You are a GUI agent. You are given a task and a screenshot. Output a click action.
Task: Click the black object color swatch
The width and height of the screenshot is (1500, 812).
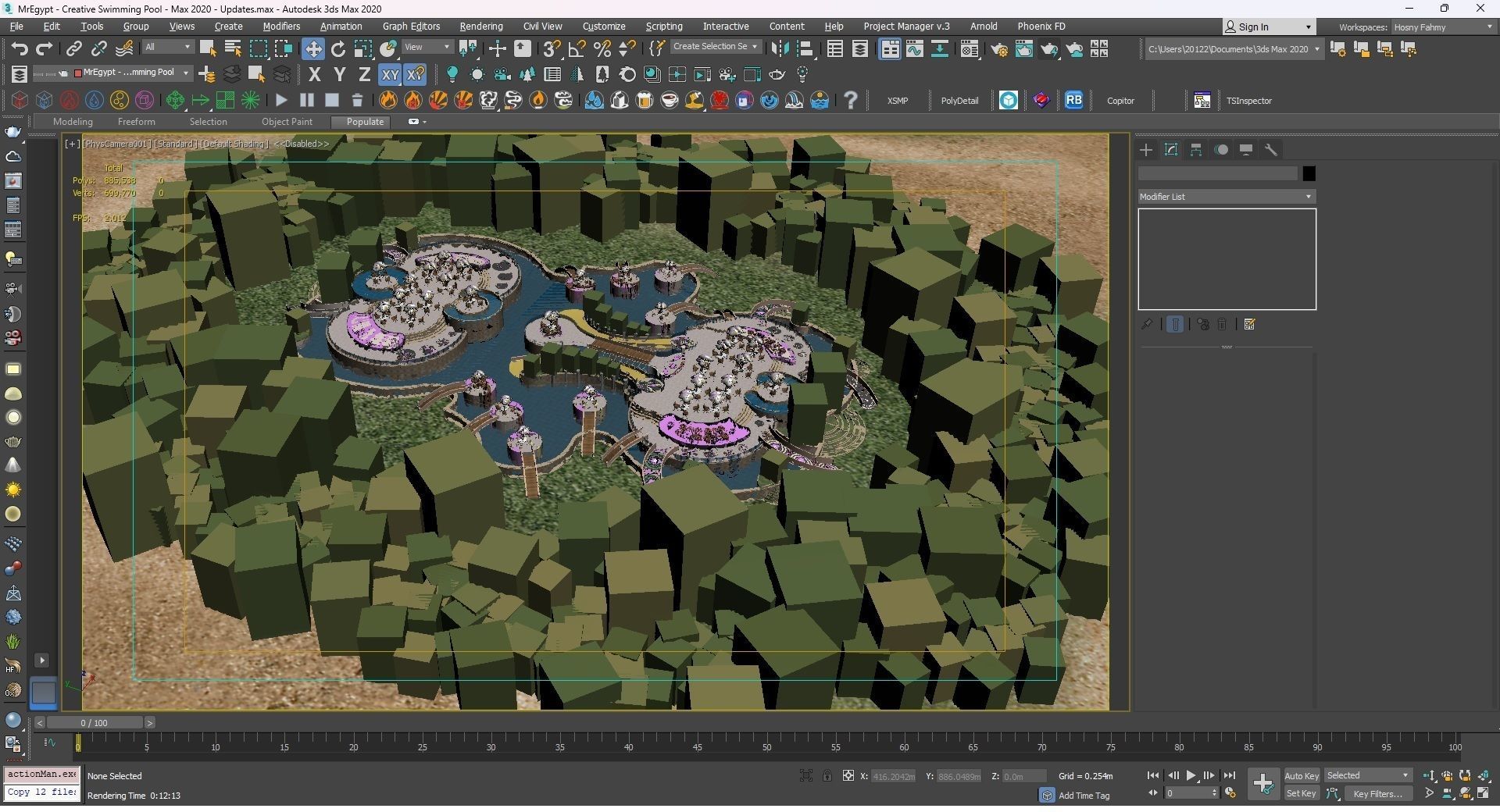[x=1309, y=173]
